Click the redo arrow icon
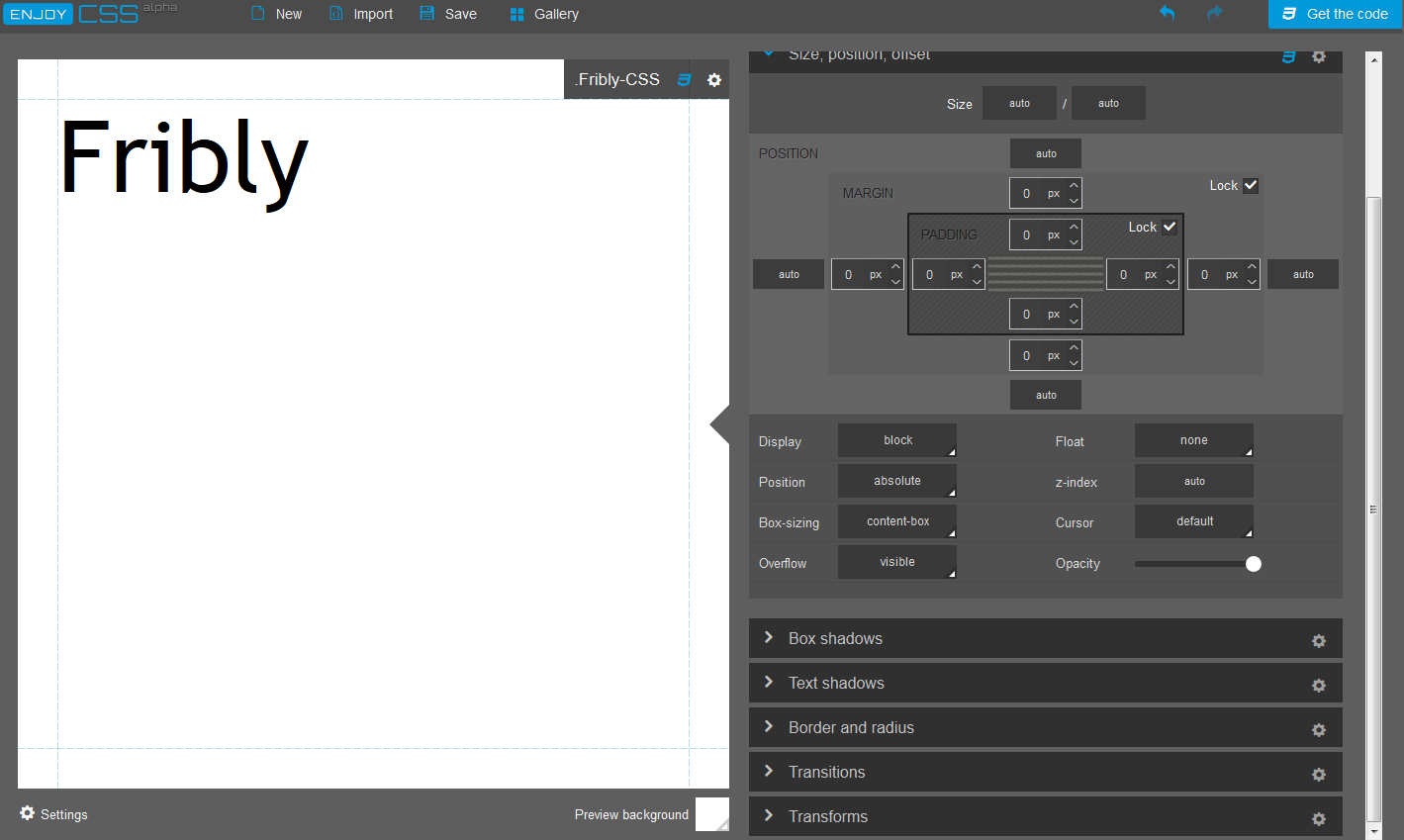This screenshot has width=1404, height=840. pyautogui.click(x=1214, y=14)
